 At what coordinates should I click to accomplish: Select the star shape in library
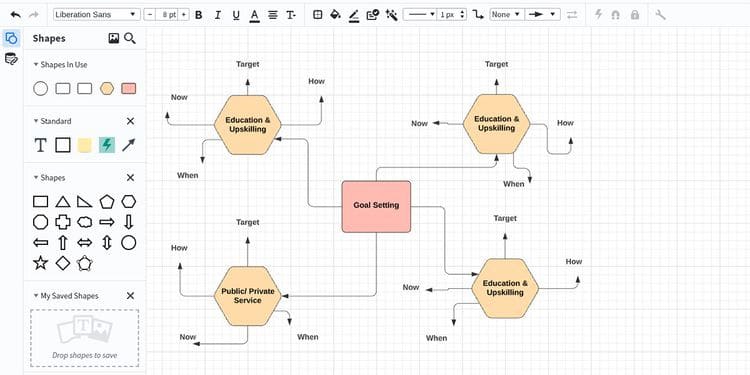pyautogui.click(x=41, y=263)
